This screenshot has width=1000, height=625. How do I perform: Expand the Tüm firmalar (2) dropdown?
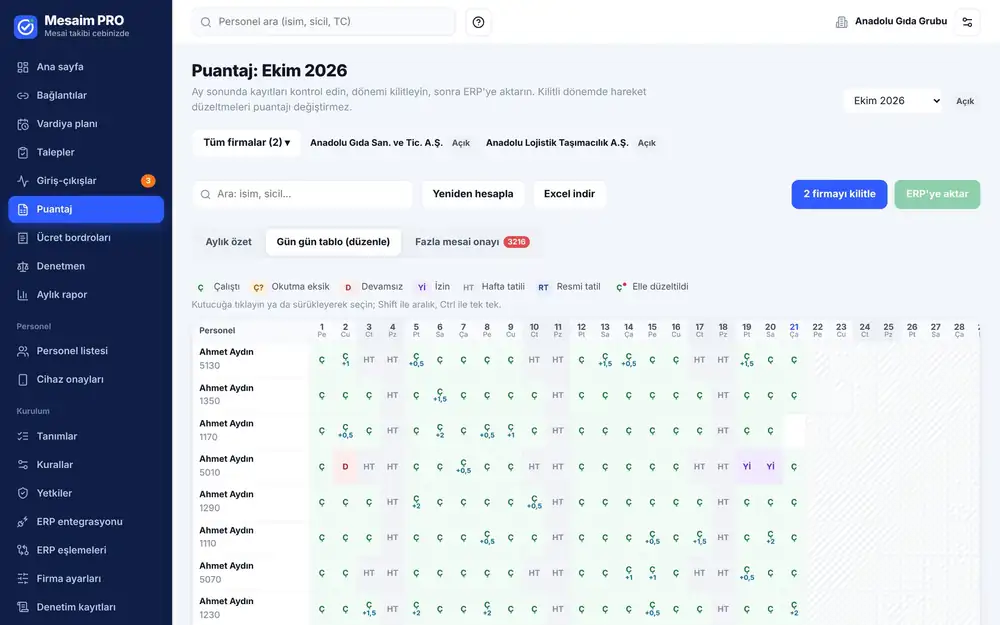point(247,143)
